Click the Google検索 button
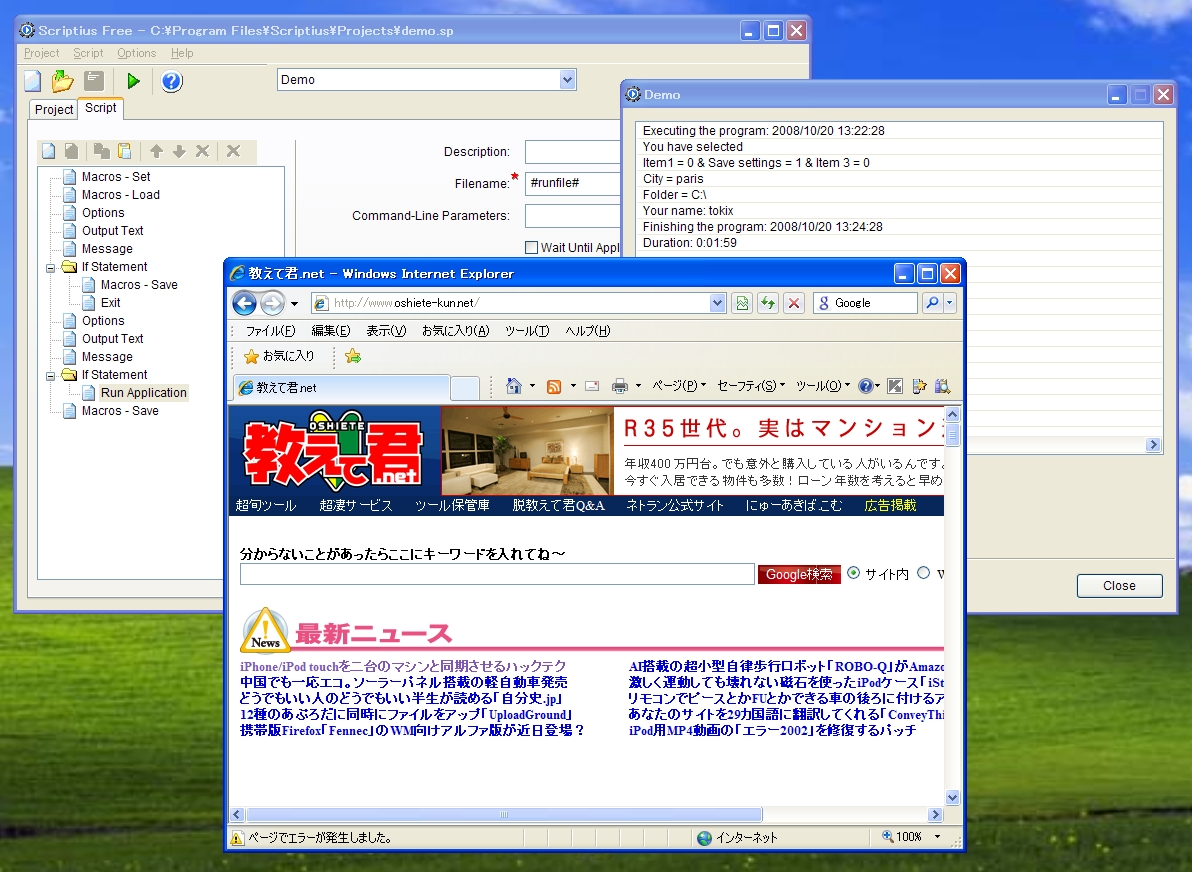This screenshot has width=1192, height=872. click(x=799, y=574)
